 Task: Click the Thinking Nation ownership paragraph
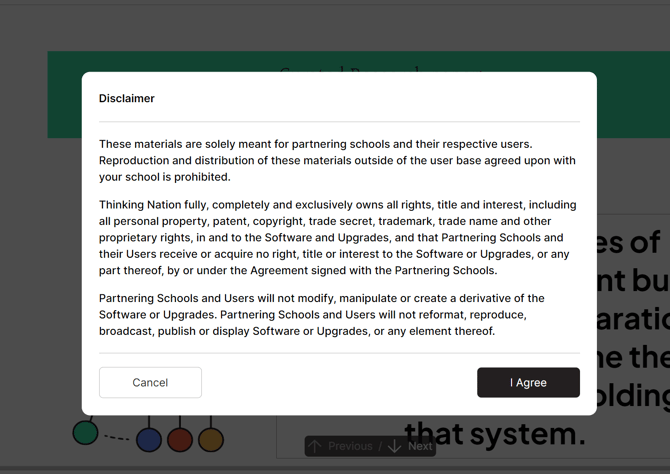click(x=338, y=237)
